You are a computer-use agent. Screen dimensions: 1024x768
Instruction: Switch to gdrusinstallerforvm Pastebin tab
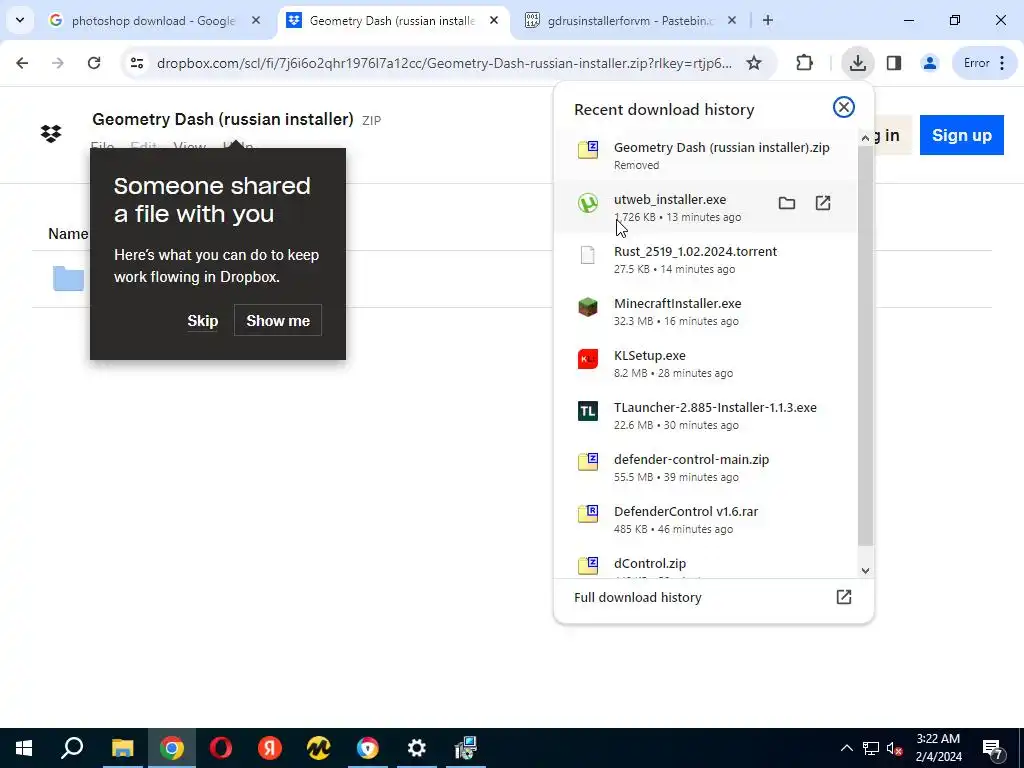631,21
